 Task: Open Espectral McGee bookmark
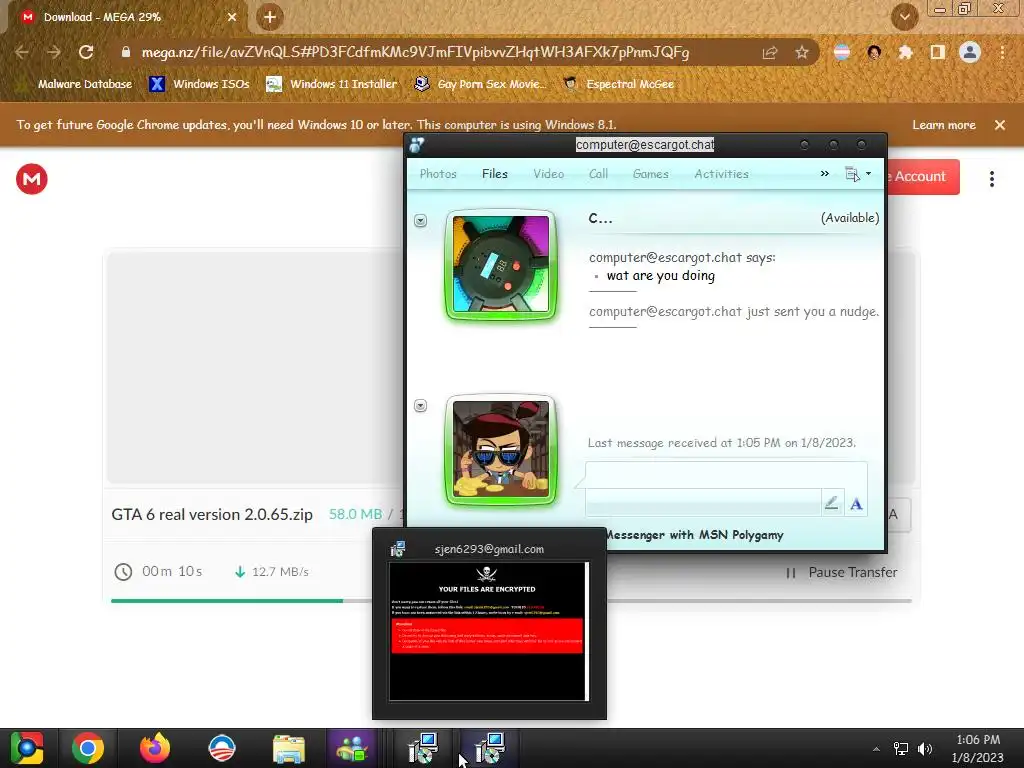(x=619, y=84)
